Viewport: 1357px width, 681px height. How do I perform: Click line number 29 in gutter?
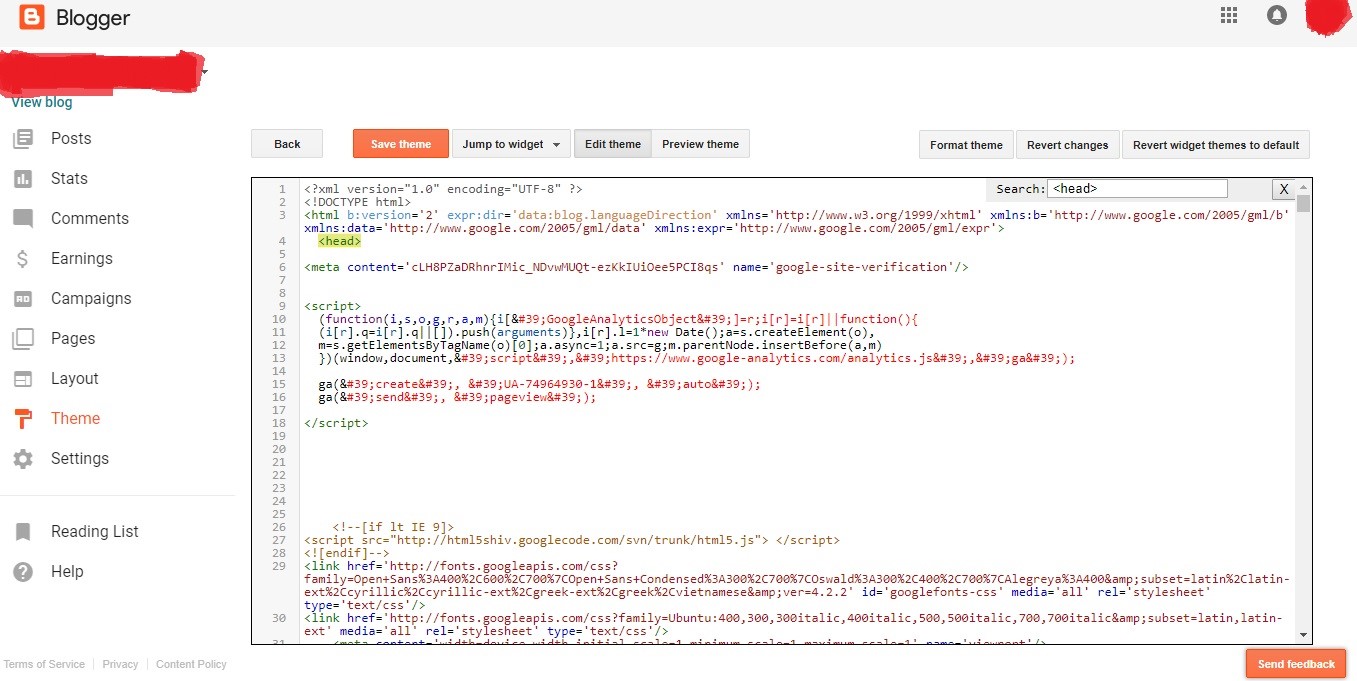point(279,566)
